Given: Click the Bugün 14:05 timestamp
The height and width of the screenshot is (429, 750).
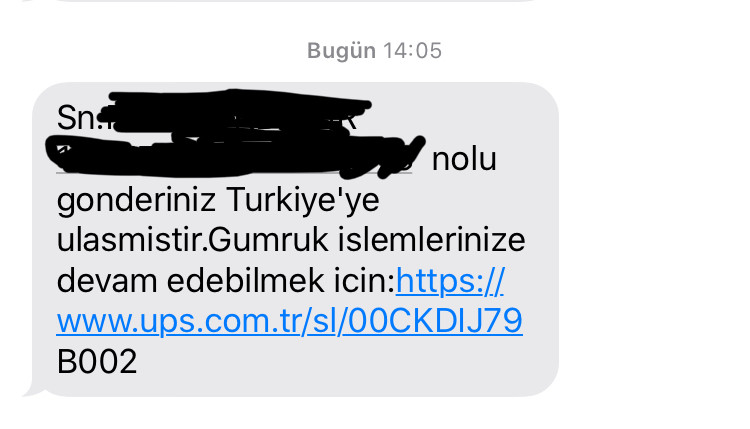Looking at the screenshot, I should [374, 51].
